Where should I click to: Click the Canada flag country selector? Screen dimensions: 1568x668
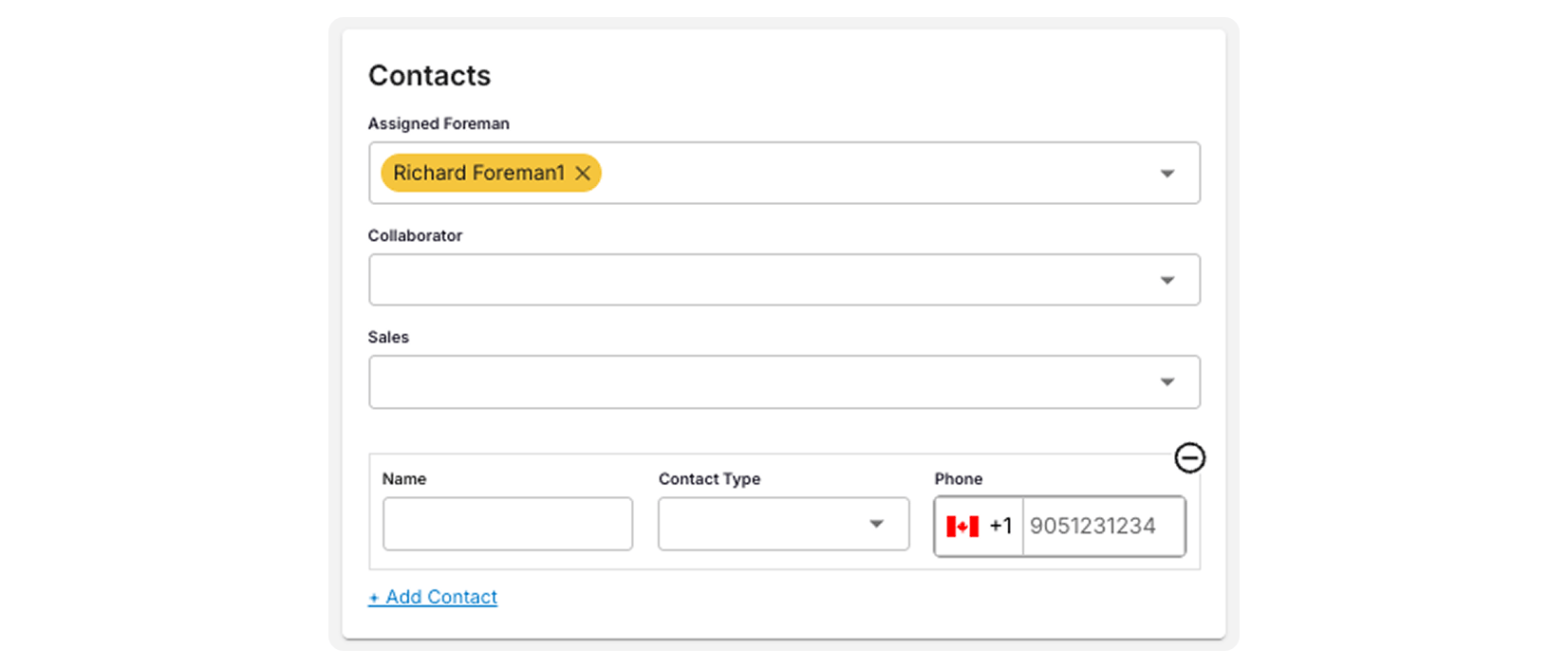click(962, 526)
